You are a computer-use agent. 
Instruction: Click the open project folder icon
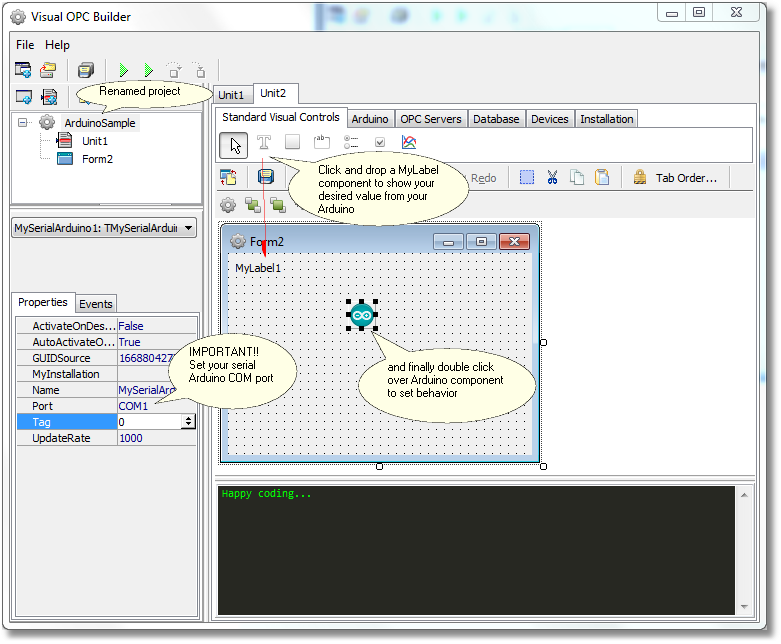click(x=48, y=70)
